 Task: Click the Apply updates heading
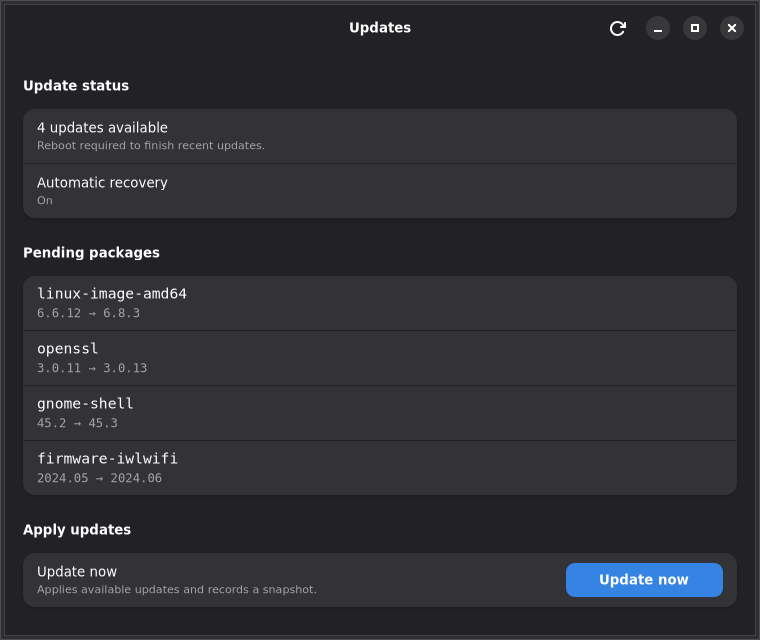click(77, 529)
